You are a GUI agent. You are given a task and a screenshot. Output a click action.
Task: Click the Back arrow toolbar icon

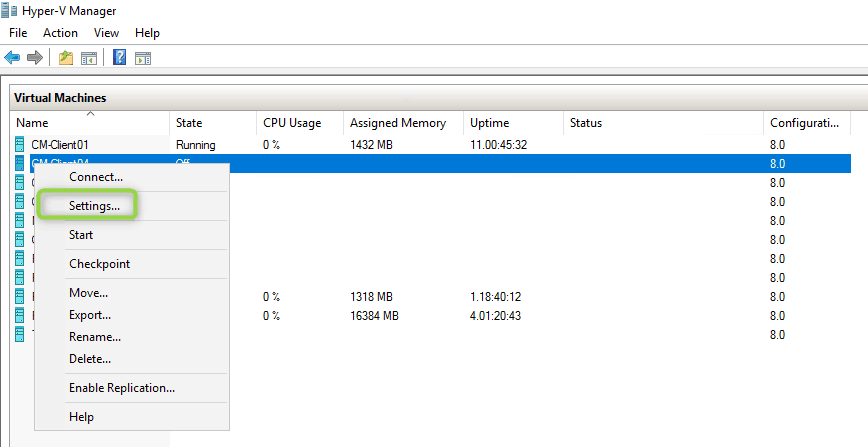click(x=12, y=58)
